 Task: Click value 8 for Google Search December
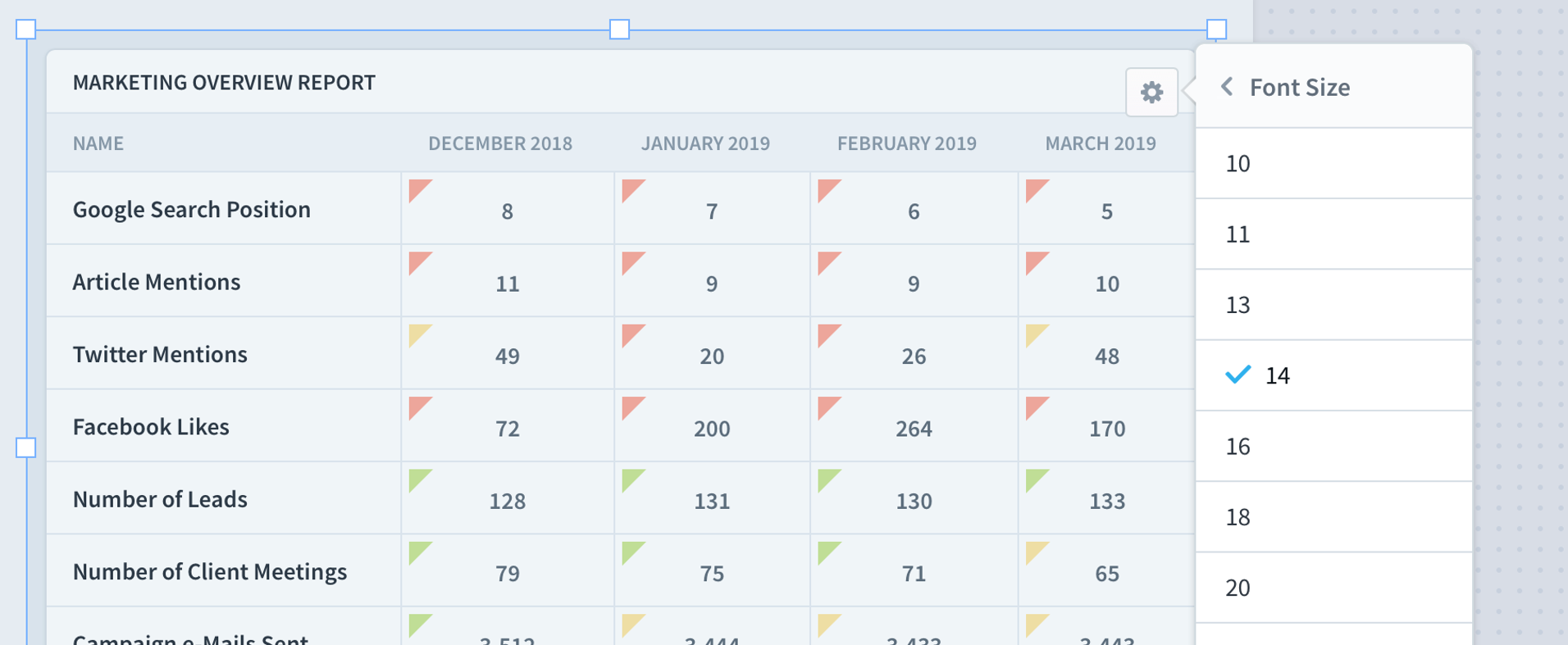[x=508, y=211]
